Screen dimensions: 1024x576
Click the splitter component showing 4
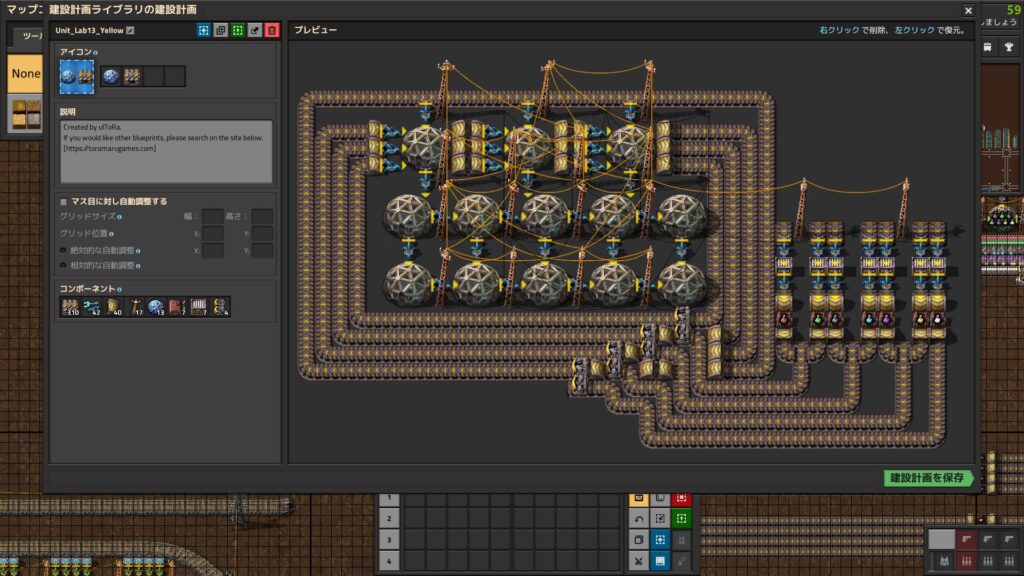(x=220, y=307)
